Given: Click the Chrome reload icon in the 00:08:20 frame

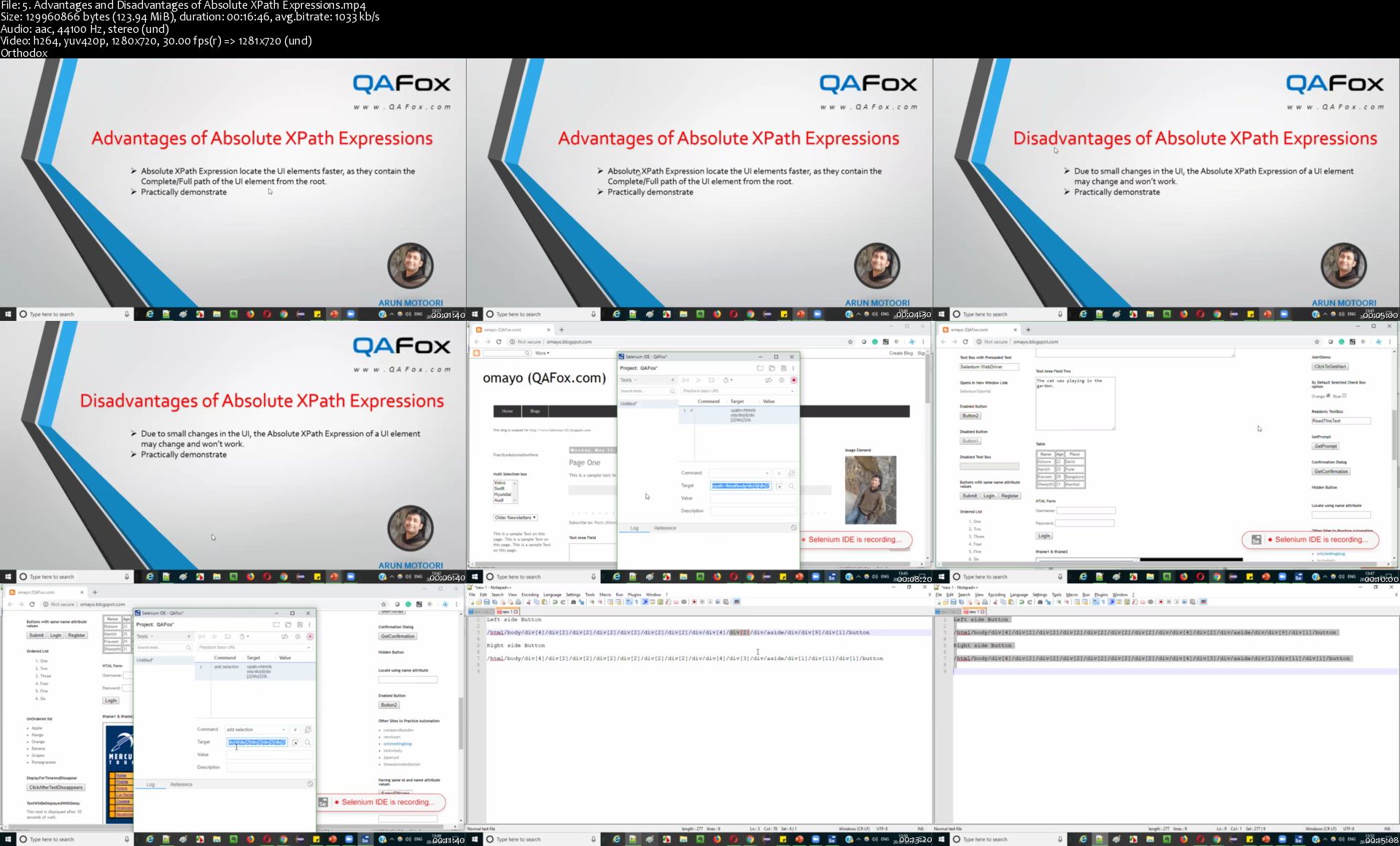Looking at the screenshot, I should tap(499, 341).
